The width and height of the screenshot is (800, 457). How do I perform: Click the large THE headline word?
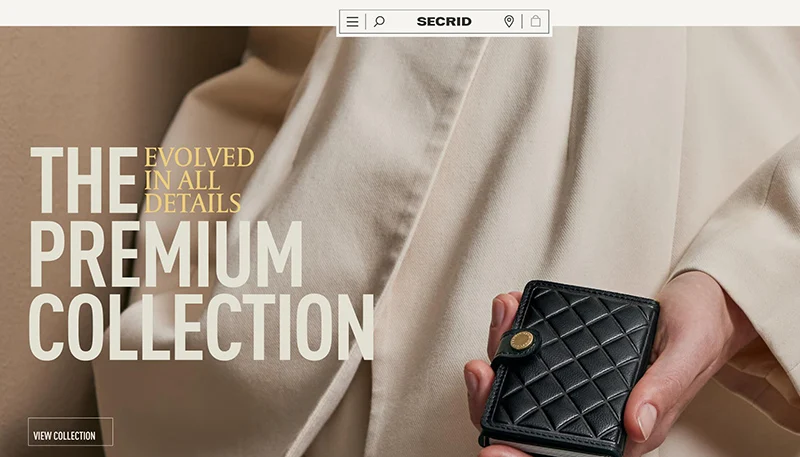[x=84, y=180]
